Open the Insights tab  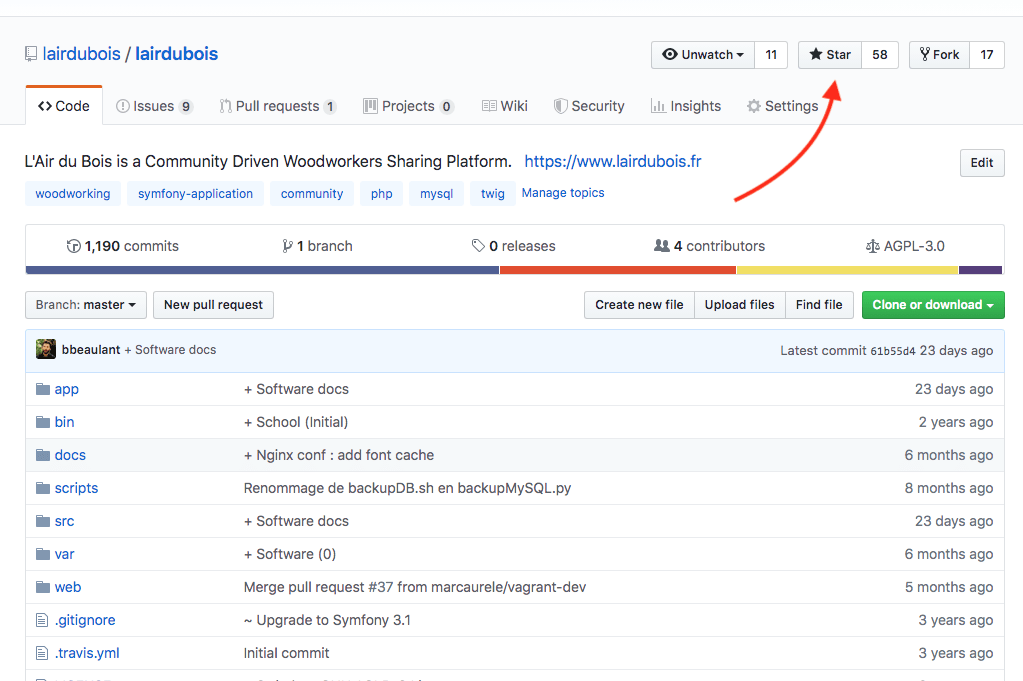click(686, 106)
